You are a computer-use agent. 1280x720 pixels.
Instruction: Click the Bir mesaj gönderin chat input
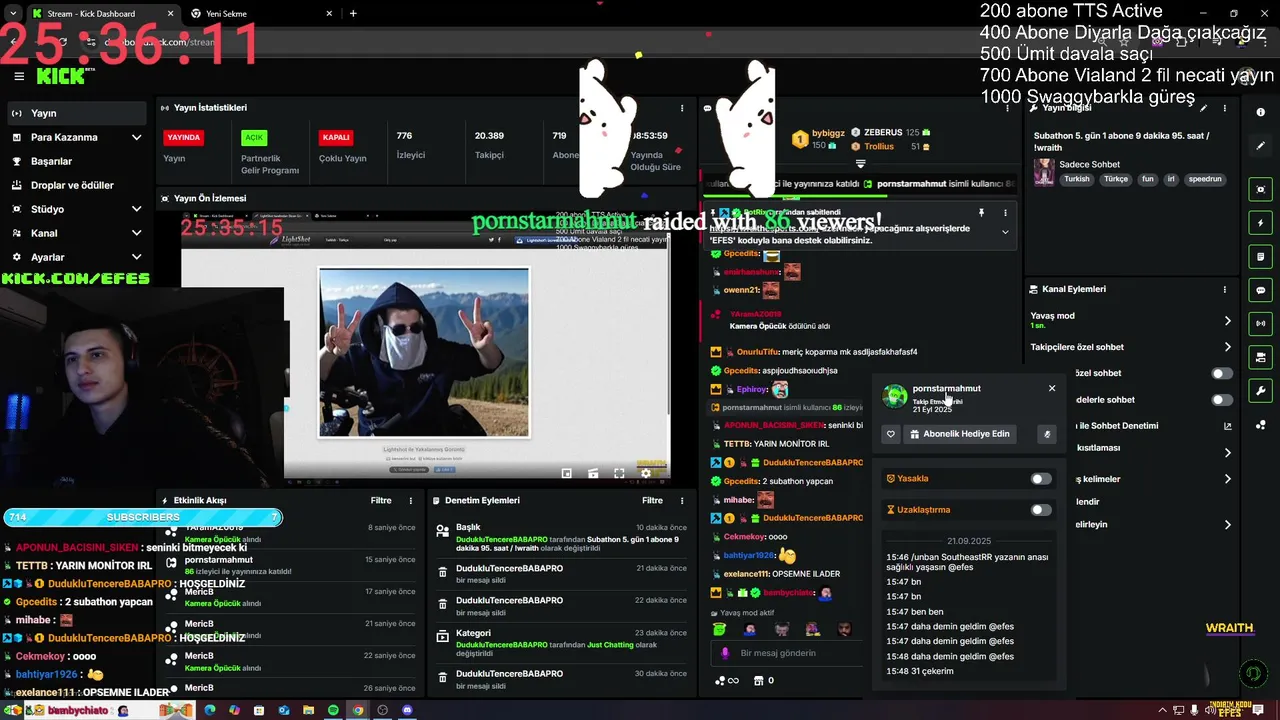788,653
